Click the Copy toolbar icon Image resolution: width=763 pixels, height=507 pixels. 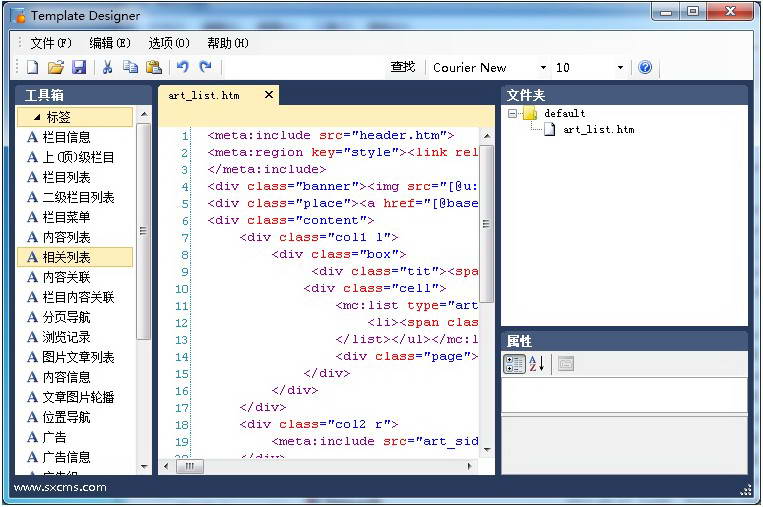(x=130, y=67)
